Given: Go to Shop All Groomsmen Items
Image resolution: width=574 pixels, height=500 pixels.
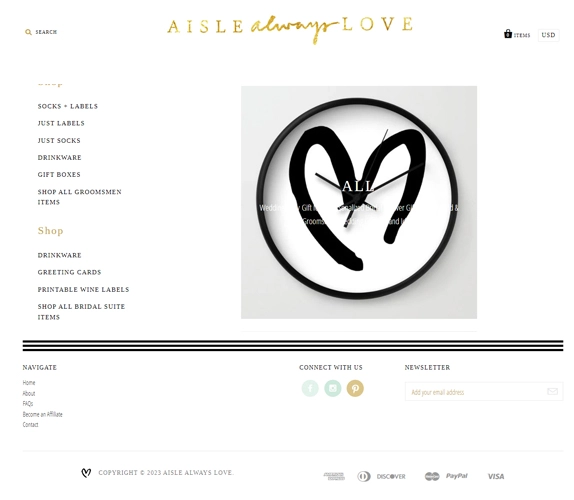Looking at the screenshot, I should (x=79, y=197).
